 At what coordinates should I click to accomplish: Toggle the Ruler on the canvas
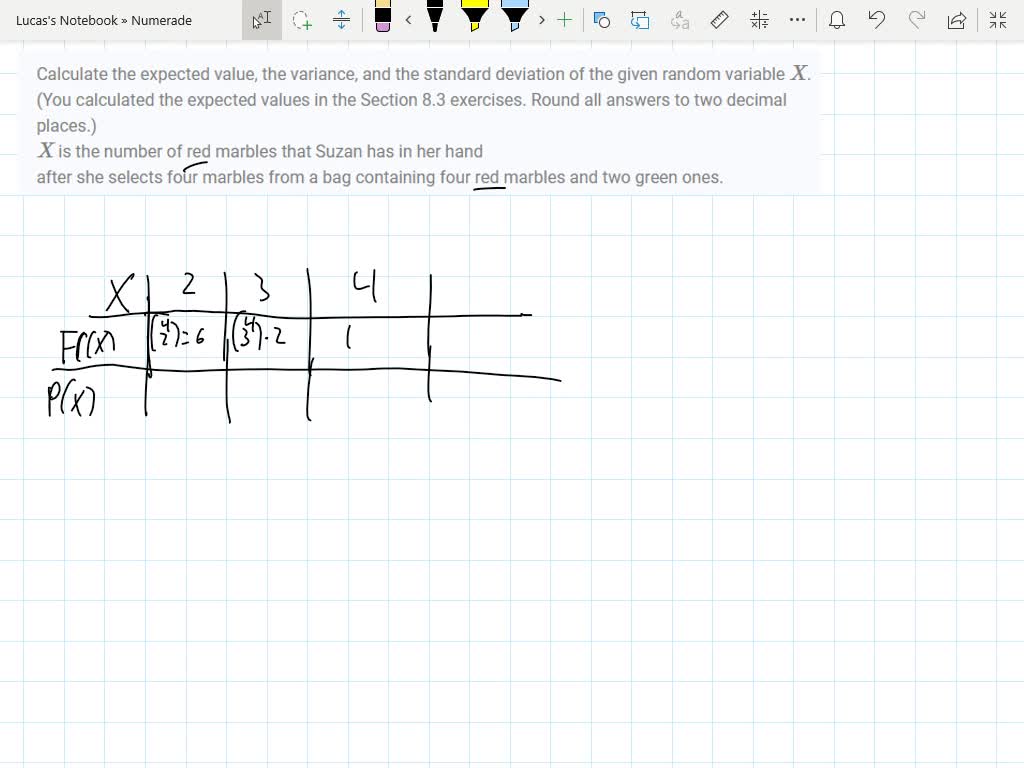[719, 19]
